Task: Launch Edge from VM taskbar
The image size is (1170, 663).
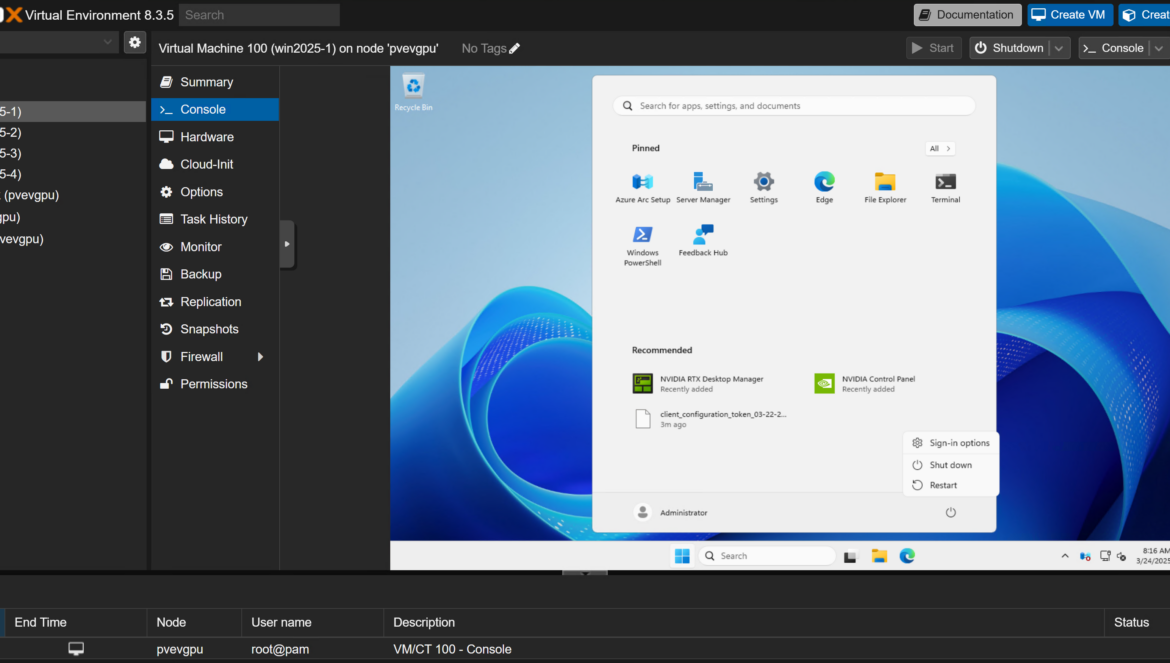Action: (907, 556)
